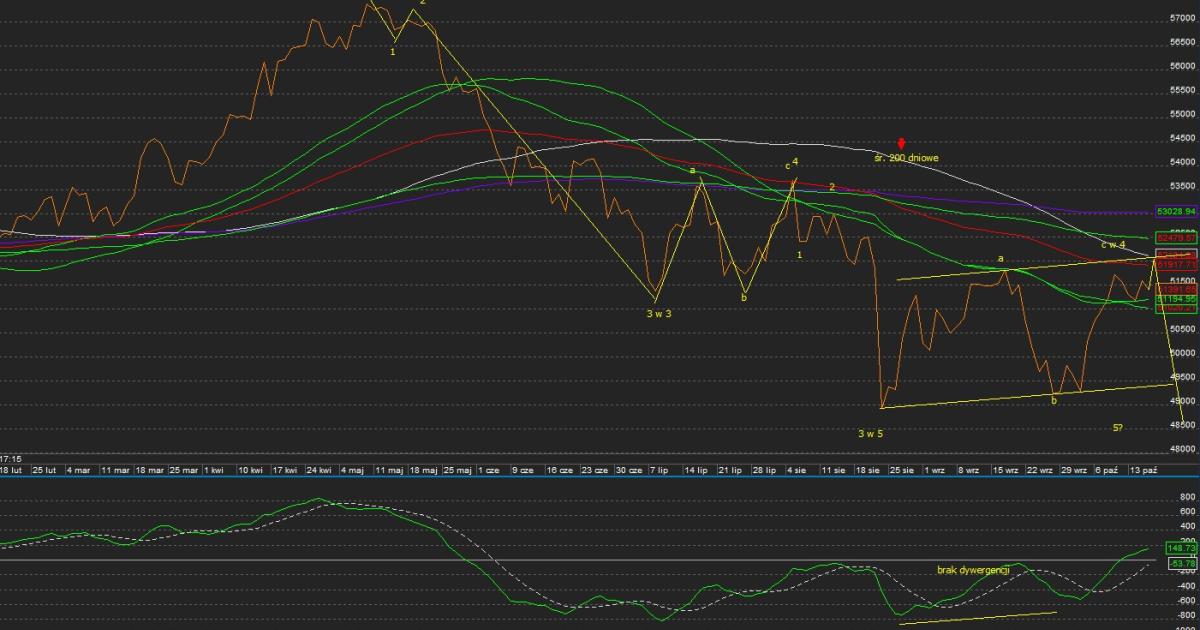Viewport: 1200px width, 630px height.
Task: Click the '25 sie' date on time axis
Action: (903, 469)
